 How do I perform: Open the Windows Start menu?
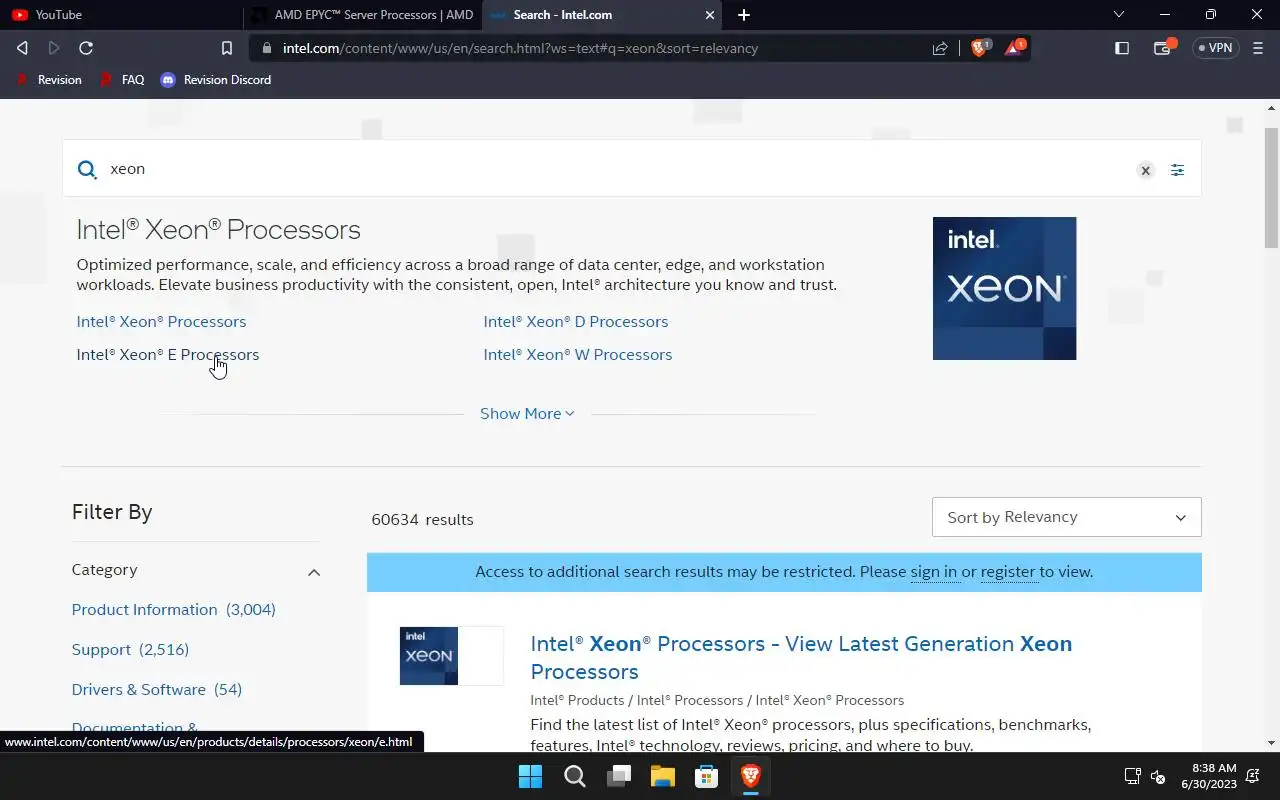(x=530, y=776)
